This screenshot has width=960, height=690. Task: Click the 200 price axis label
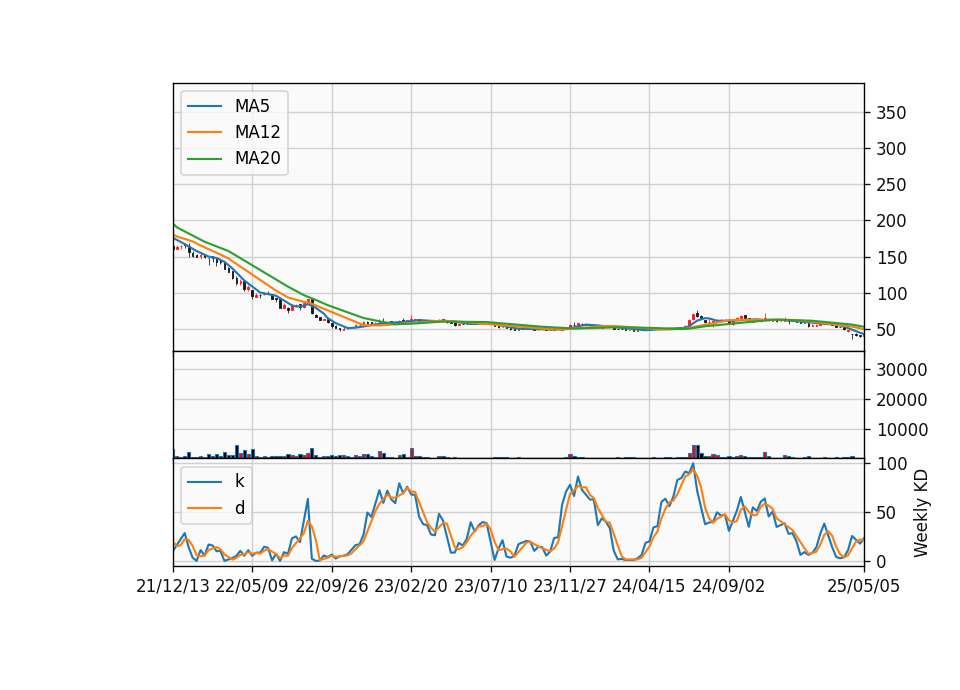[x=891, y=221]
